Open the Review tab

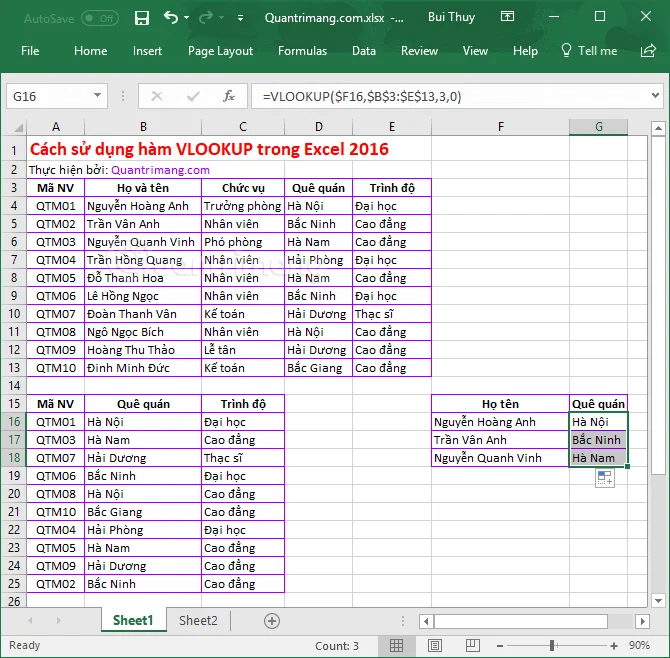pyautogui.click(x=419, y=51)
